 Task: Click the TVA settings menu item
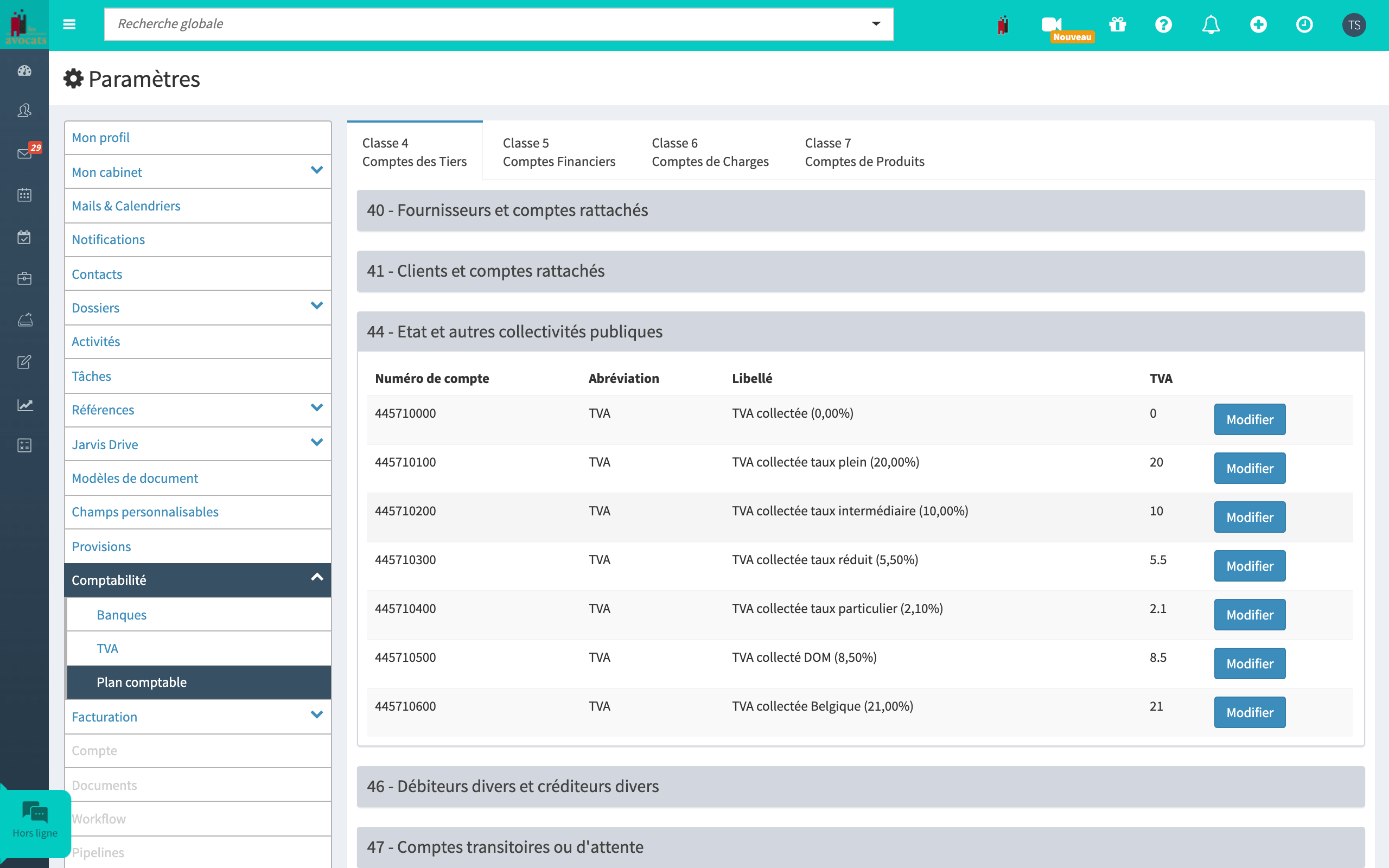(108, 648)
